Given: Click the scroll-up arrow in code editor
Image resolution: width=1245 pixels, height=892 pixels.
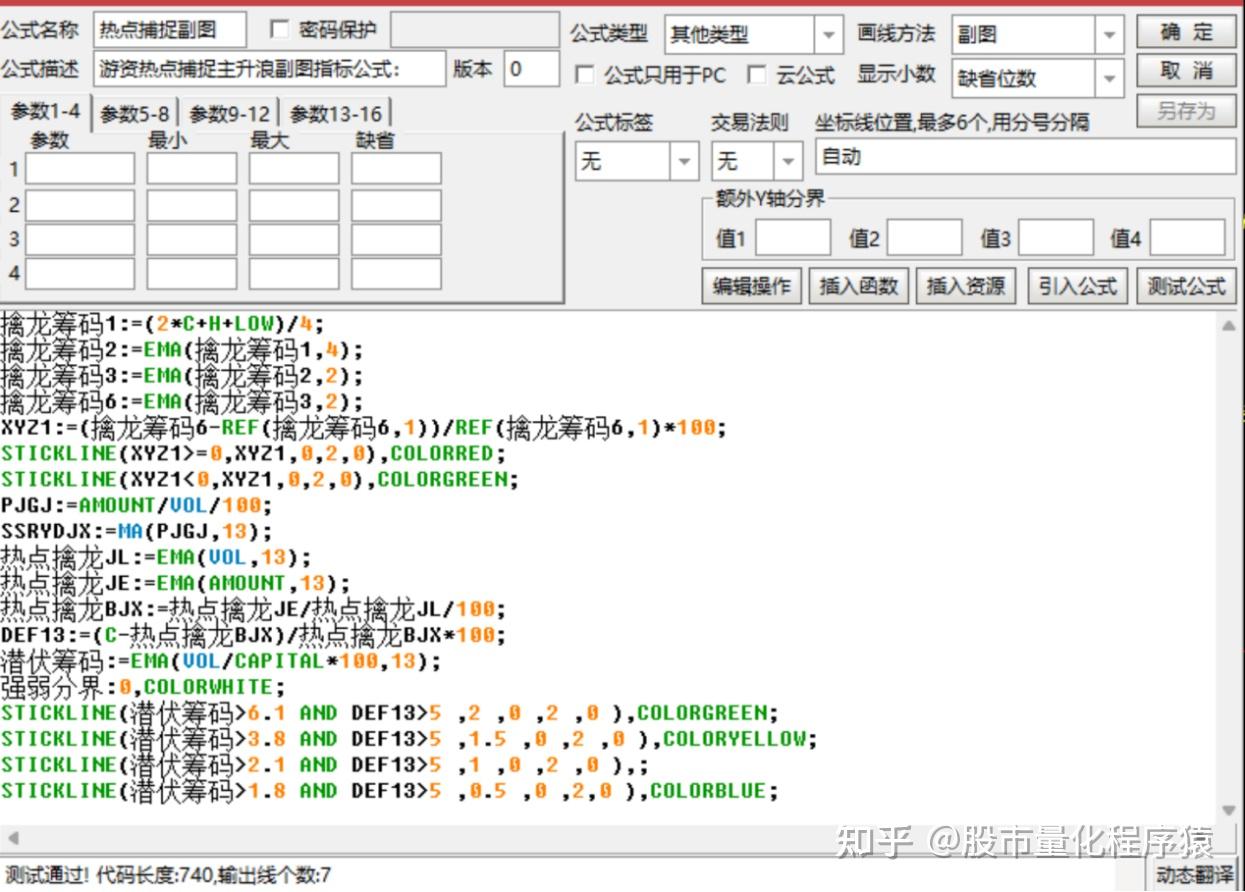Looking at the screenshot, I should click(x=1229, y=325).
